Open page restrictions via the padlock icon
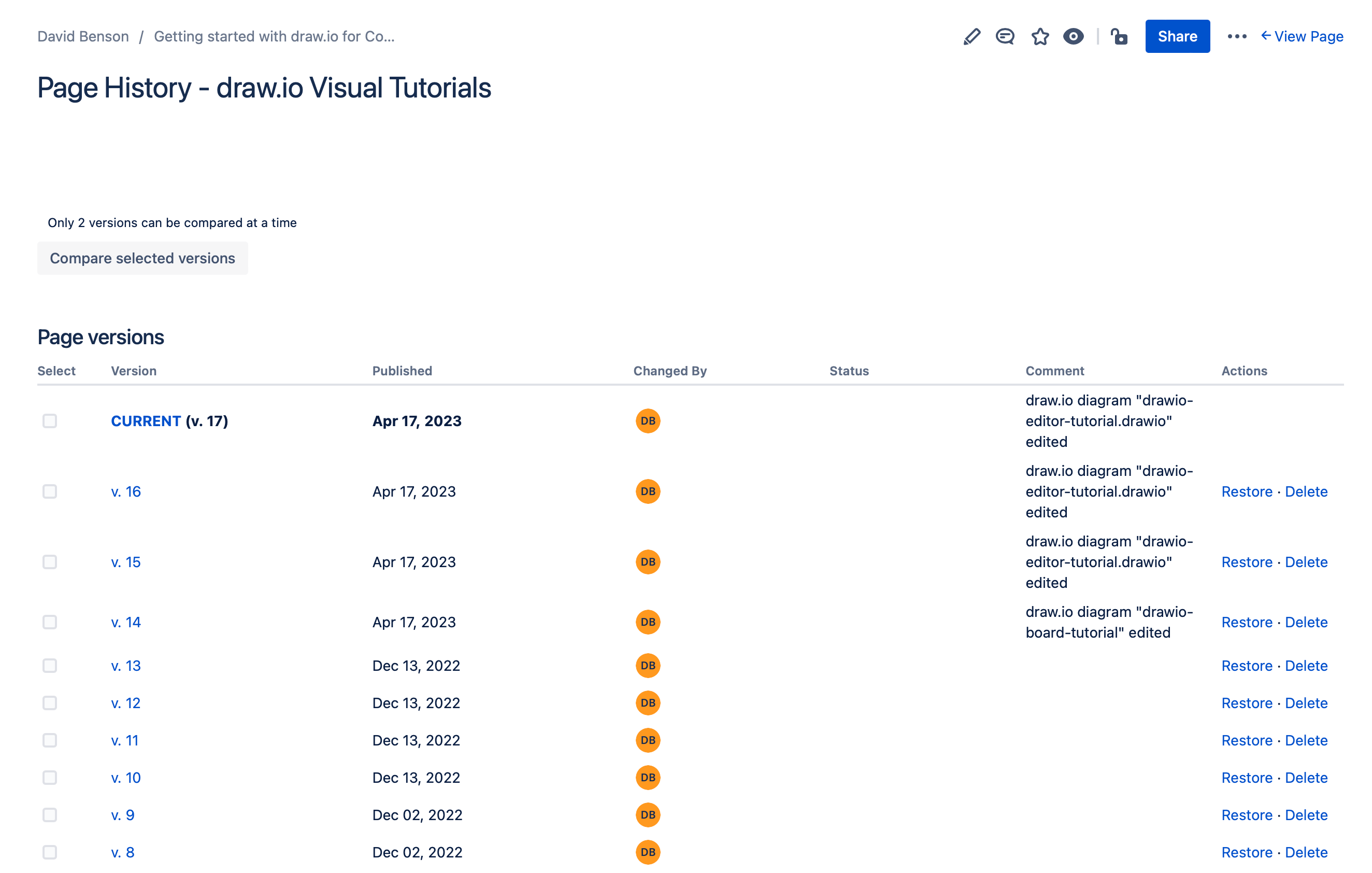The height and width of the screenshot is (873, 1372). [x=1119, y=36]
